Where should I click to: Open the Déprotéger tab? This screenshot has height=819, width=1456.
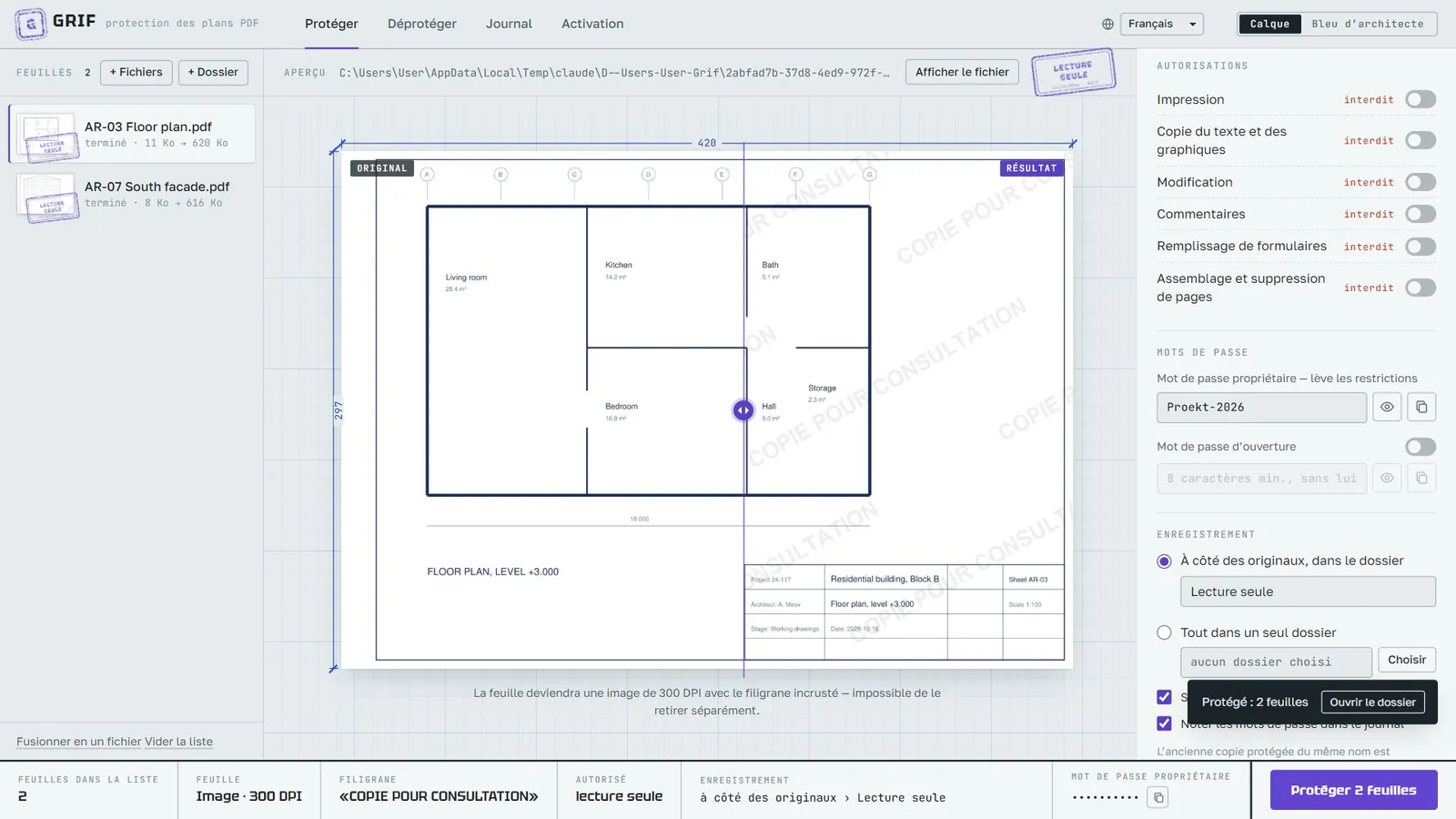[422, 24]
